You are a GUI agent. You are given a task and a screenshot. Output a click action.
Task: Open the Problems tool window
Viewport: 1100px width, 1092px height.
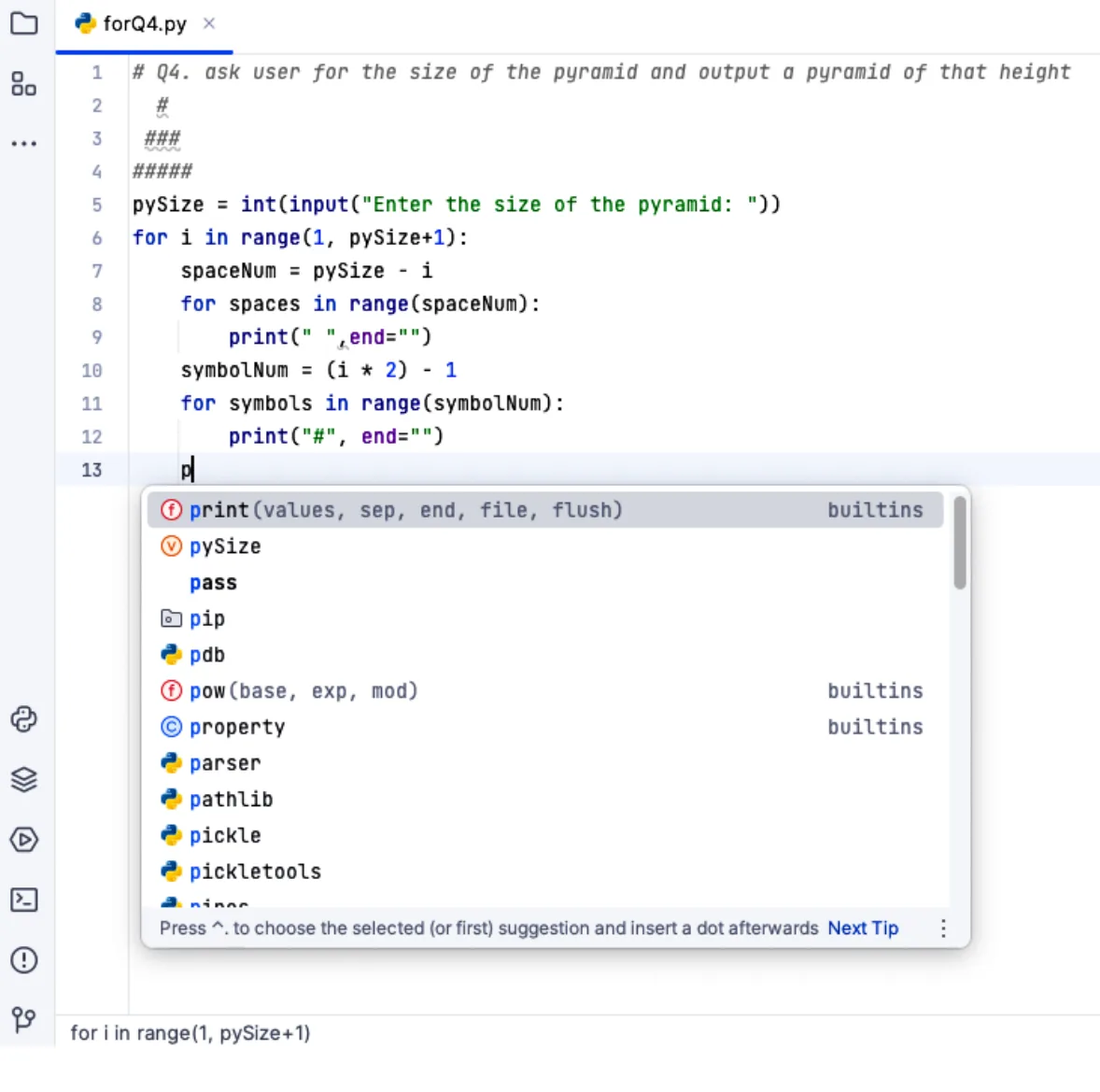click(x=24, y=959)
